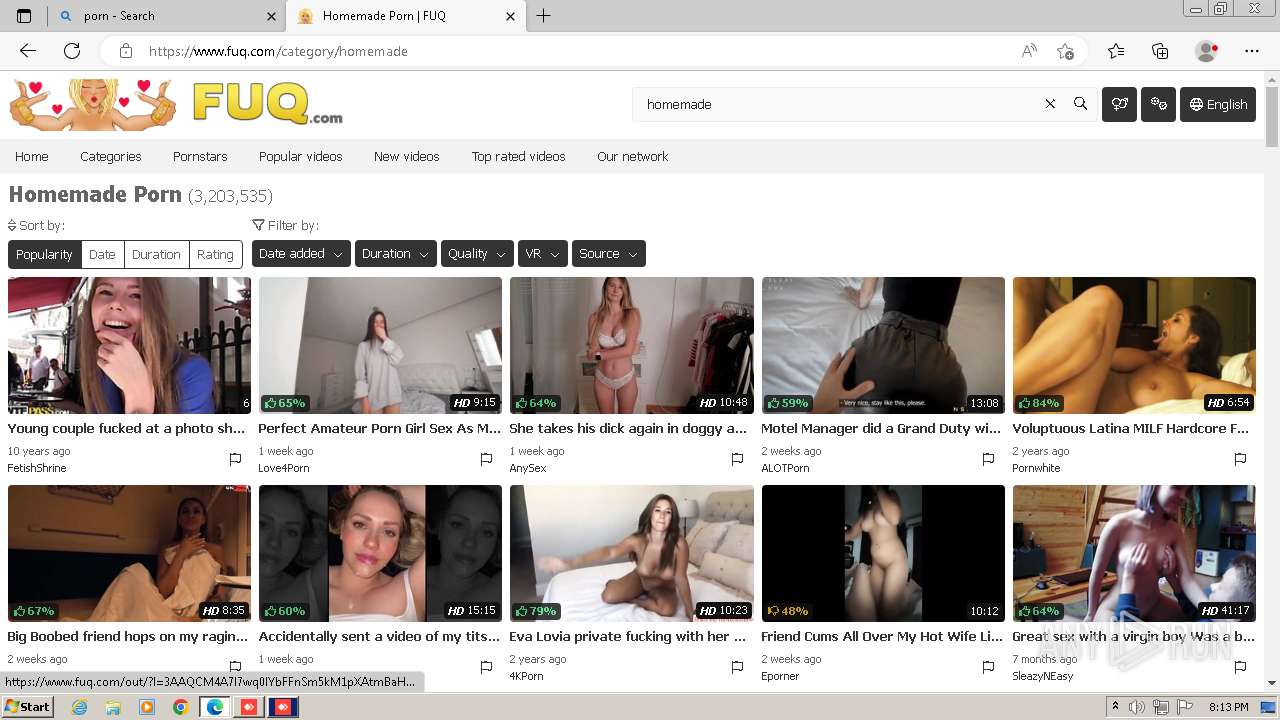Open the Love4Porn source link

click(284, 468)
